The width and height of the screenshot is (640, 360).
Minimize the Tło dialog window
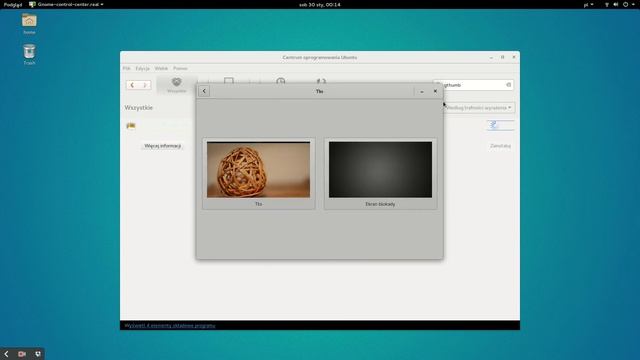click(x=422, y=91)
